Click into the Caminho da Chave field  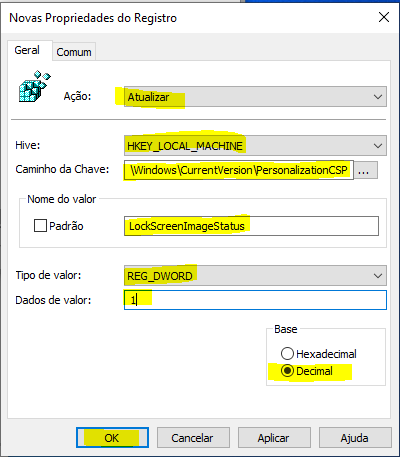click(239, 170)
